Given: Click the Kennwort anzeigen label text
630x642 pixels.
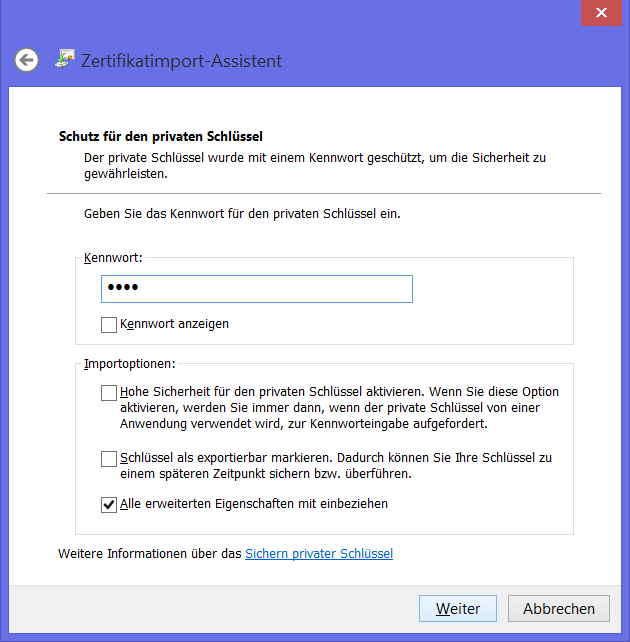Looking at the screenshot, I should point(174,324).
